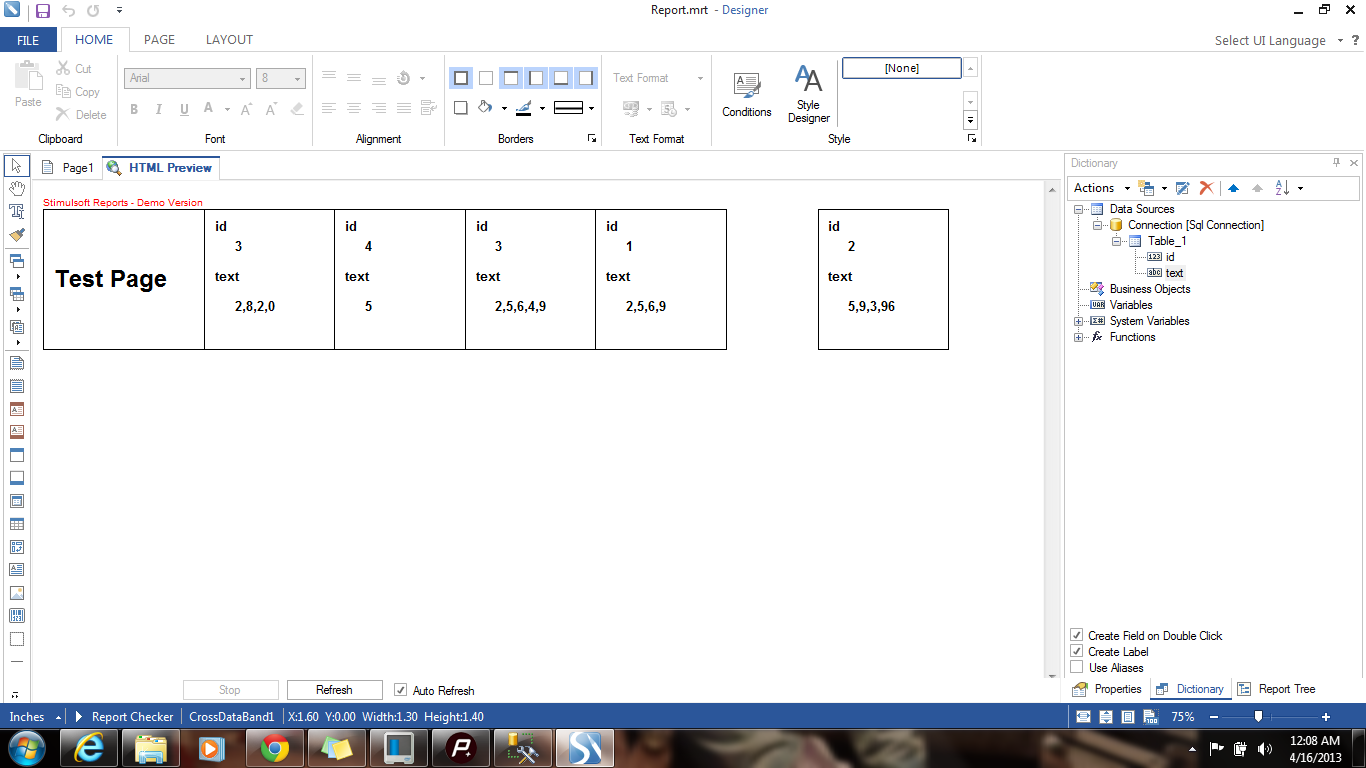This screenshot has height=768, width=1366.
Task: Insert an Image component from the toolbox
Action: [x=16, y=593]
